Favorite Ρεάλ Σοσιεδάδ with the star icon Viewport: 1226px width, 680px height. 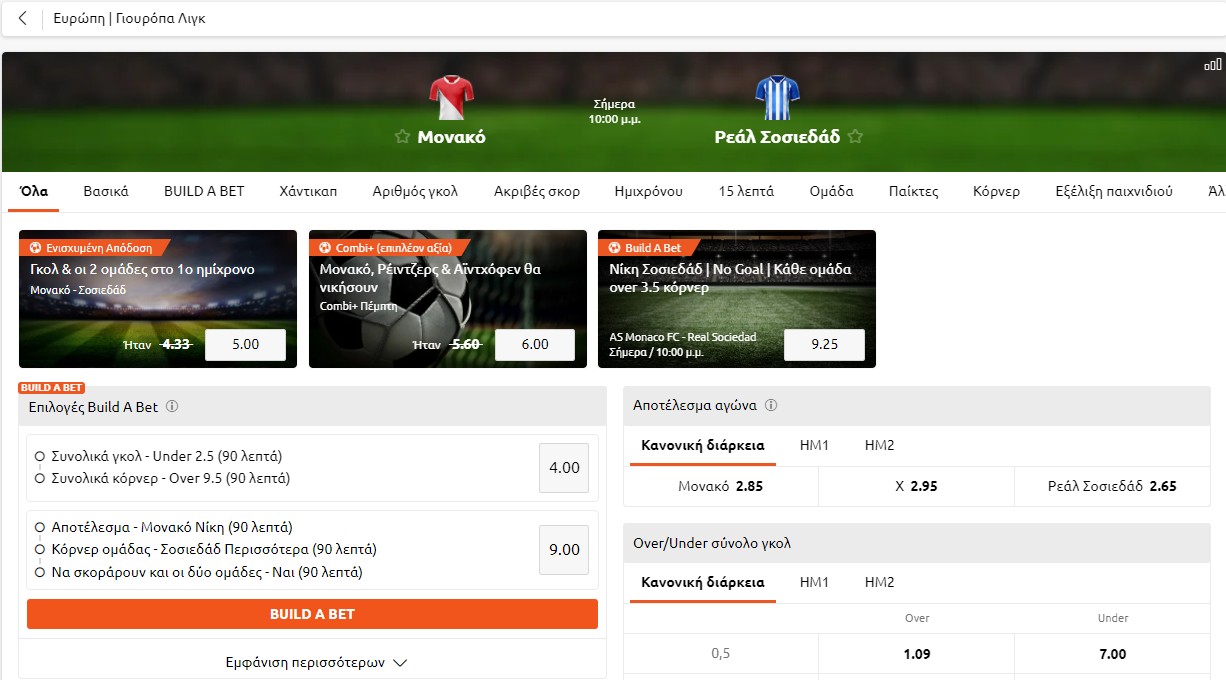[x=856, y=137]
